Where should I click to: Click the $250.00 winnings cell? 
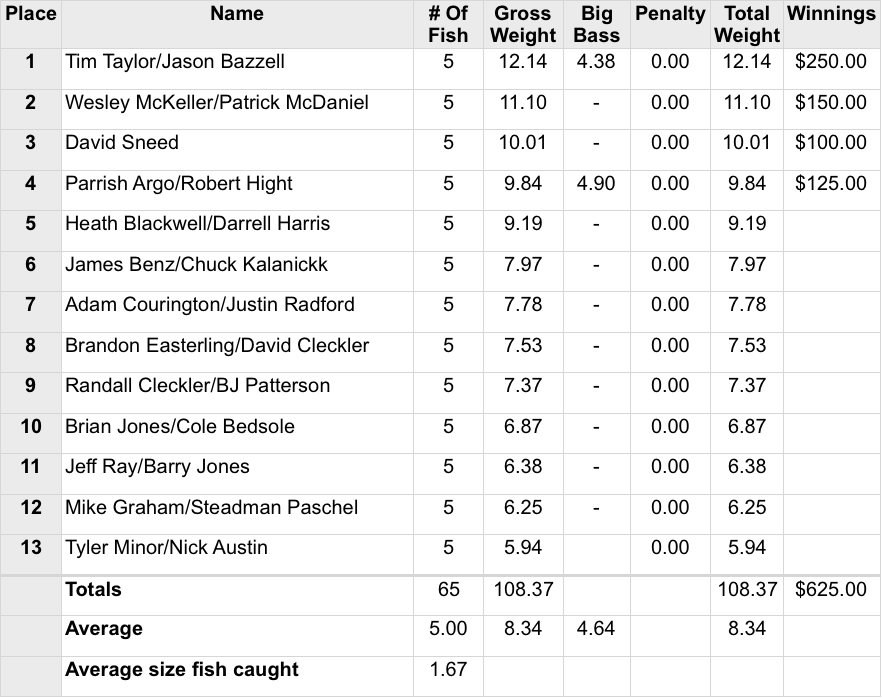[831, 62]
